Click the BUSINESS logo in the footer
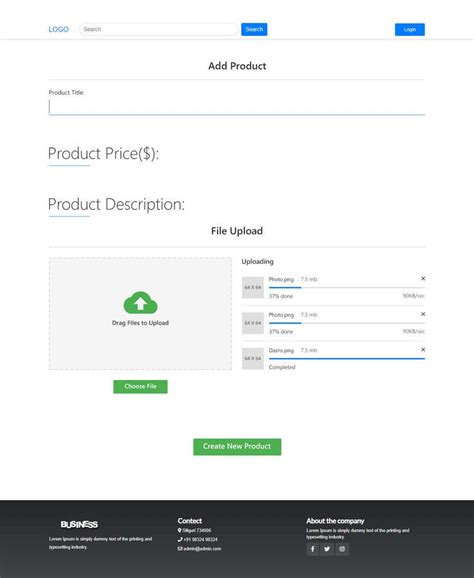Viewport: 474px width, 578px height. coord(79,524)
